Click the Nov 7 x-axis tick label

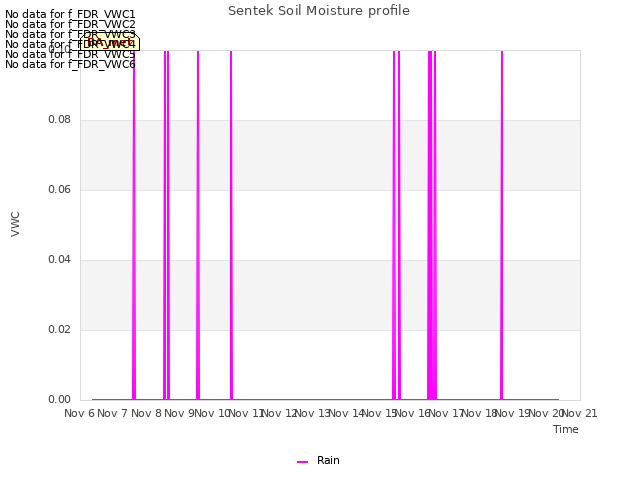point(113,413)
